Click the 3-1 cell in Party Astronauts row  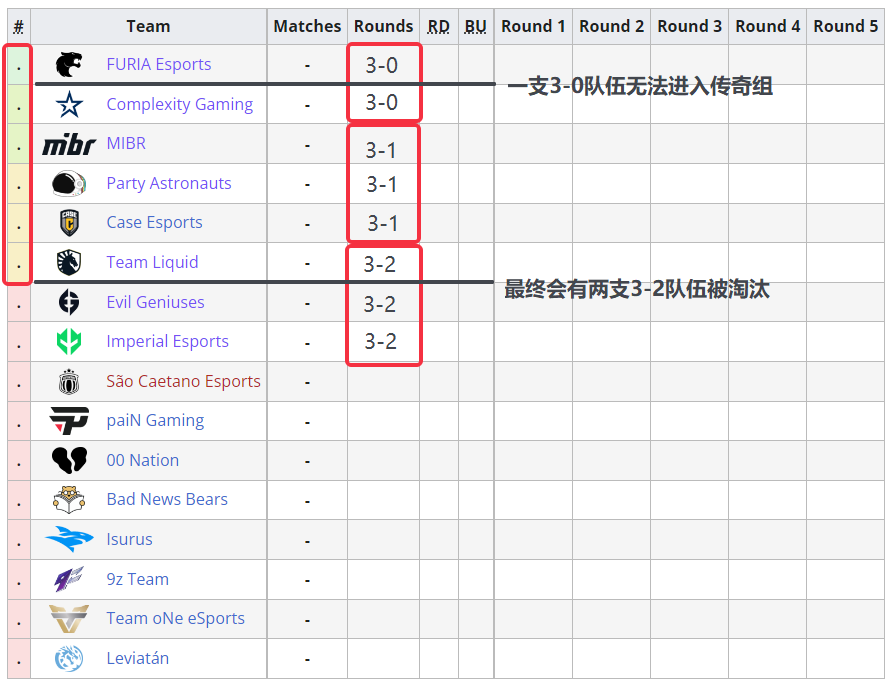click(x=382, y=185)
